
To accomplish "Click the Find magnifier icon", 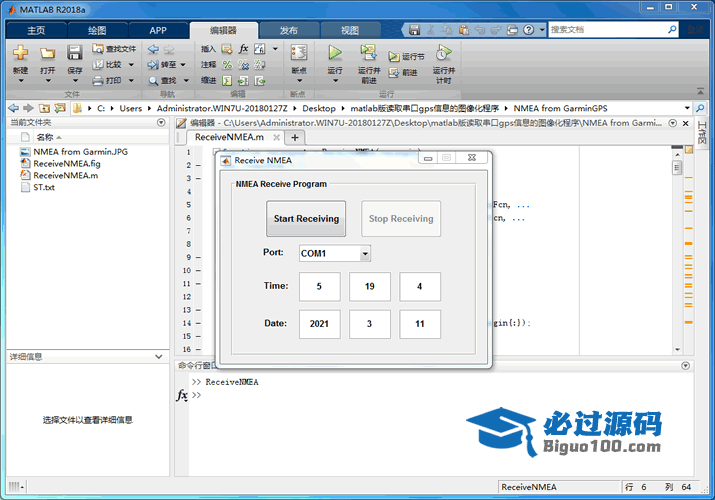I will pyautogui.click(x=154, y=81).
